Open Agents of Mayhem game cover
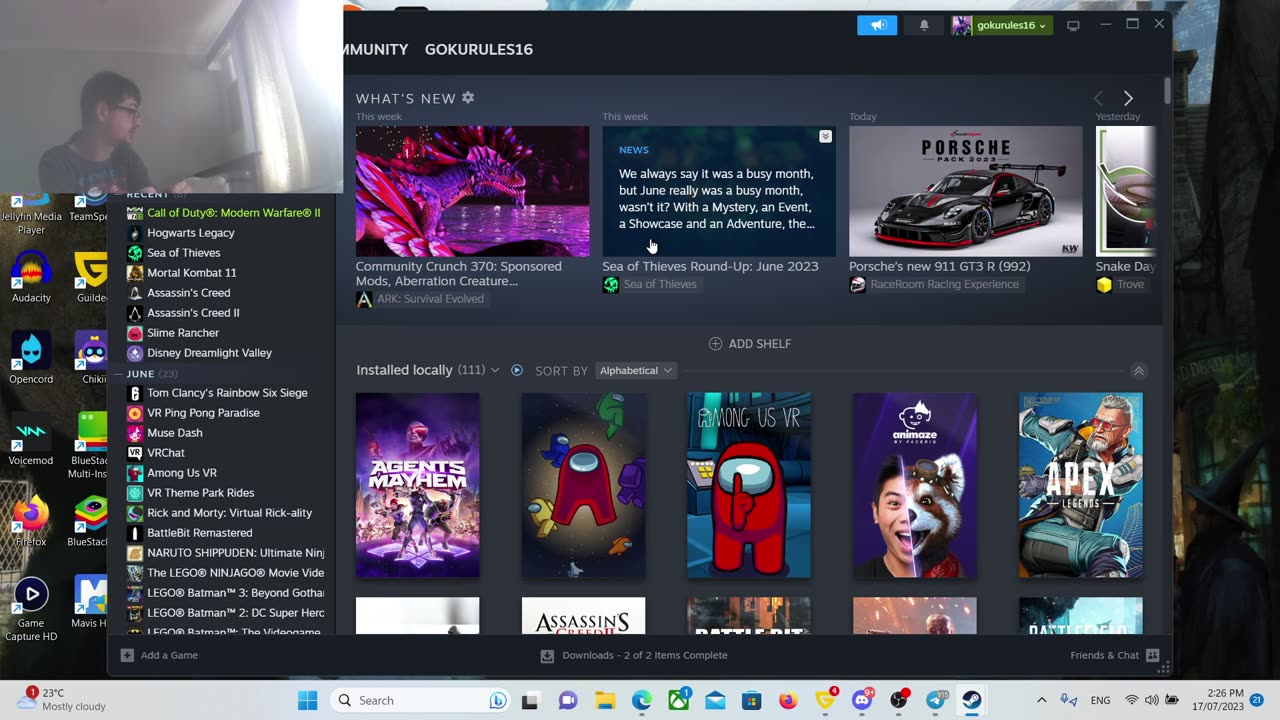Screen dimensions: 1280x720 (x=418, y=485)
